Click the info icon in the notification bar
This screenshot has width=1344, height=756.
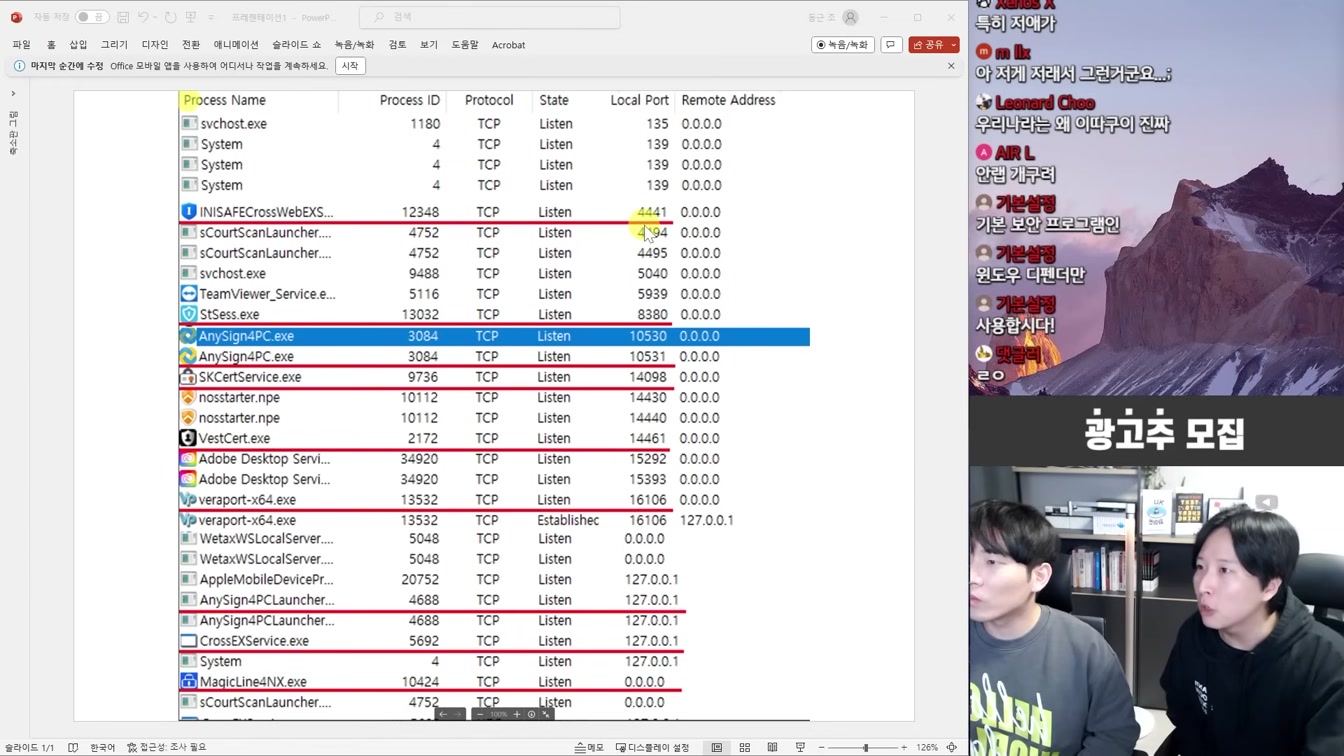click(x=19, y=66)
